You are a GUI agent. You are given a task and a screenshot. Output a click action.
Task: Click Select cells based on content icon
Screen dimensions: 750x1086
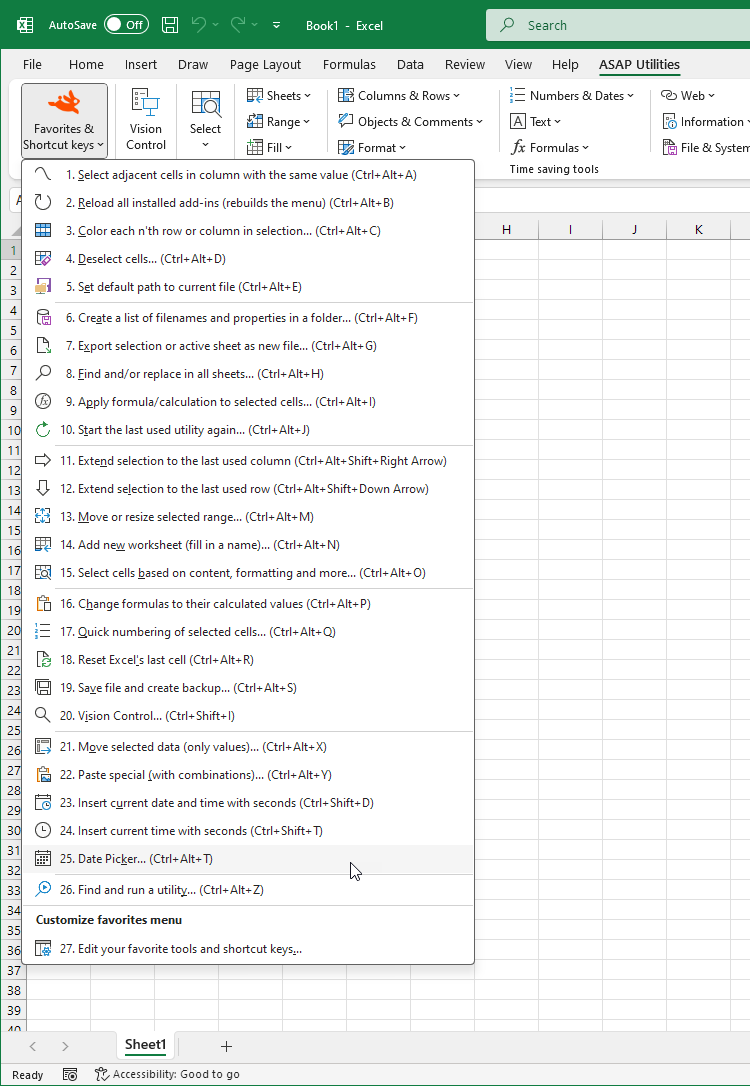tap(43, 573)
